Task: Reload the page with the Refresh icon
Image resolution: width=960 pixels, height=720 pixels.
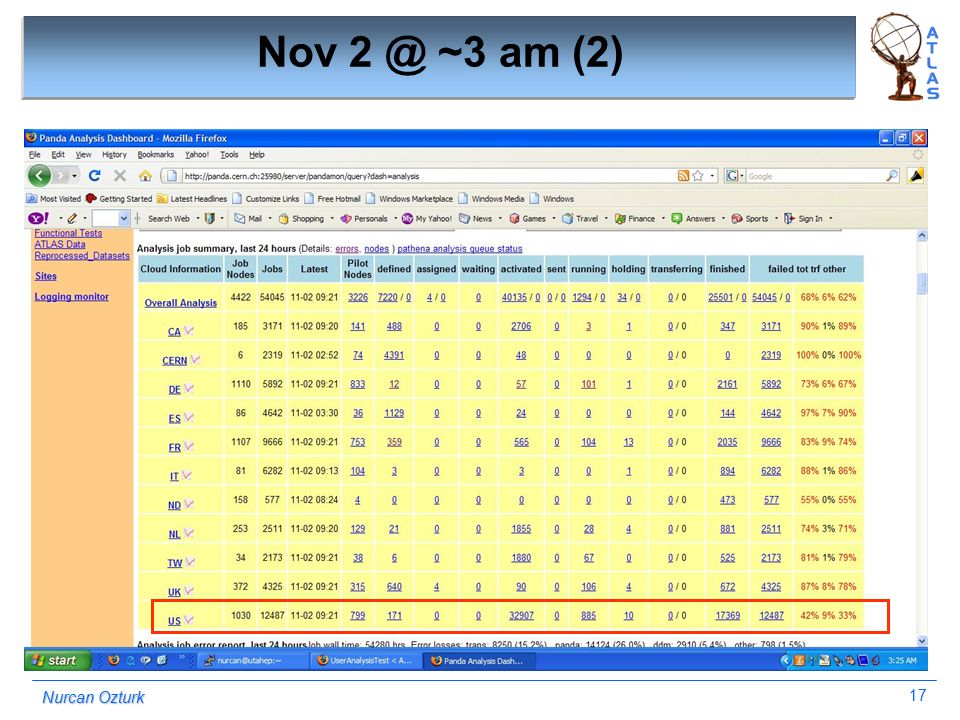Action: (94, 176)
